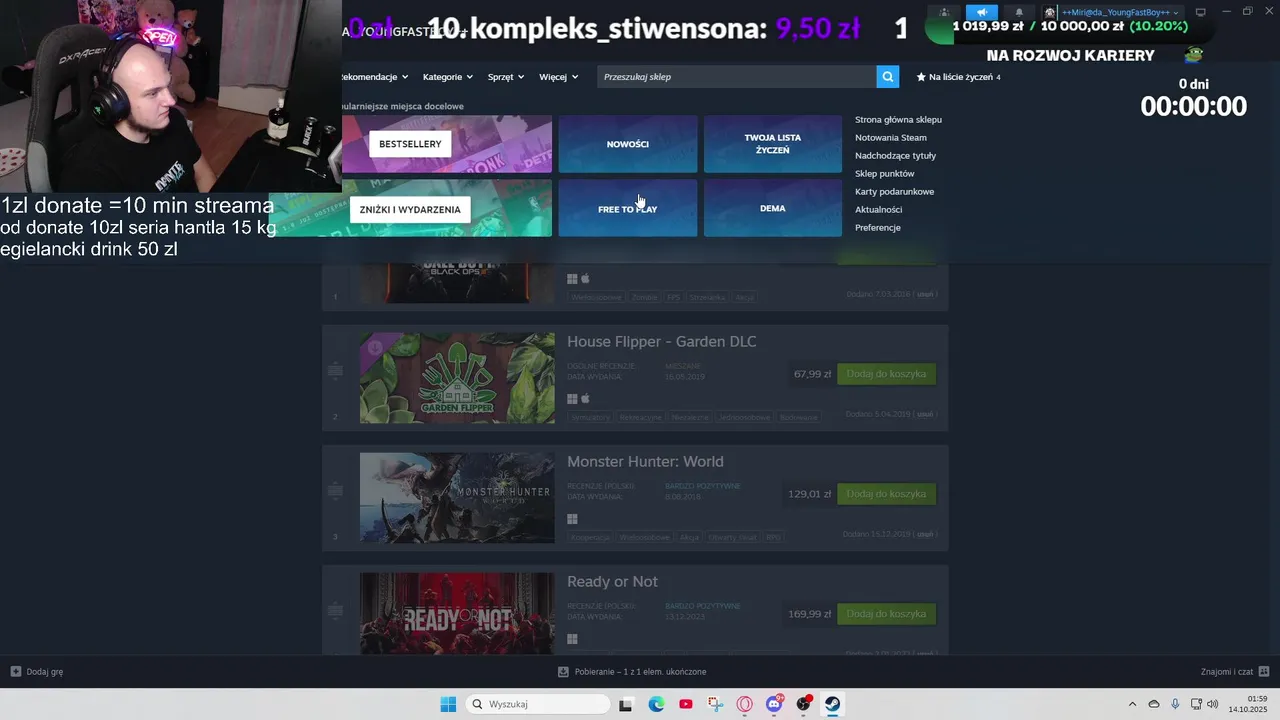
Task: Open Notowania Steam menu entry
Action: 891,138
